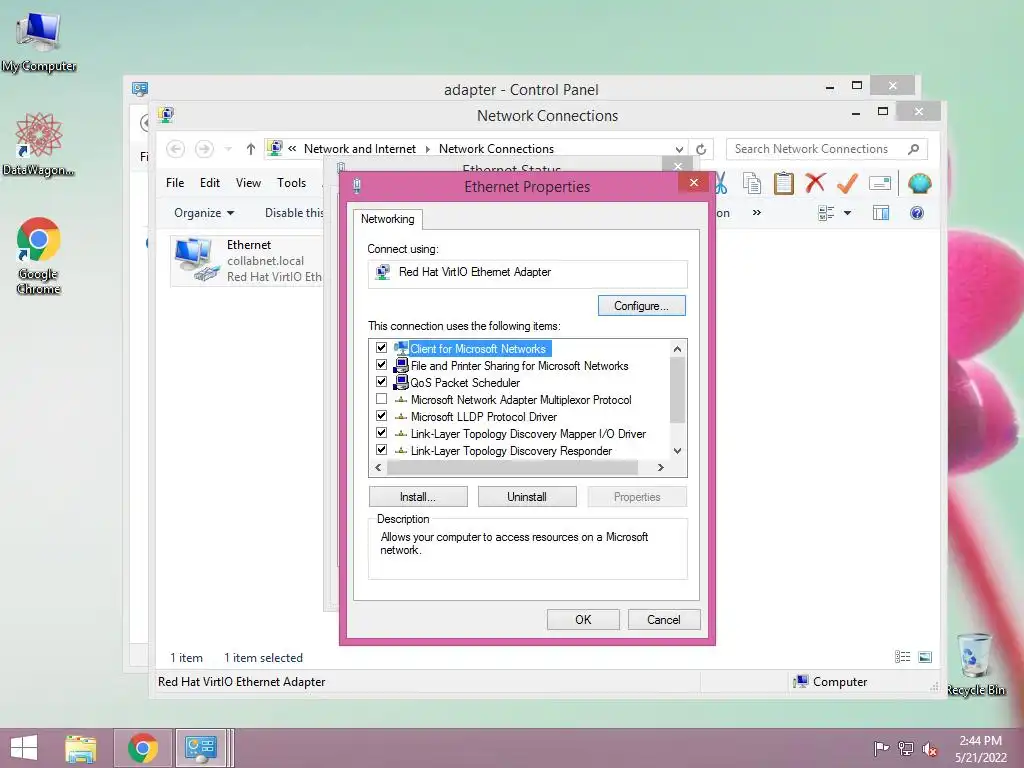Image resolution: width=1024 pixels, height=768 pixels.
Task: Select the Ethernet adapter icon
Action: click(195, 259)
